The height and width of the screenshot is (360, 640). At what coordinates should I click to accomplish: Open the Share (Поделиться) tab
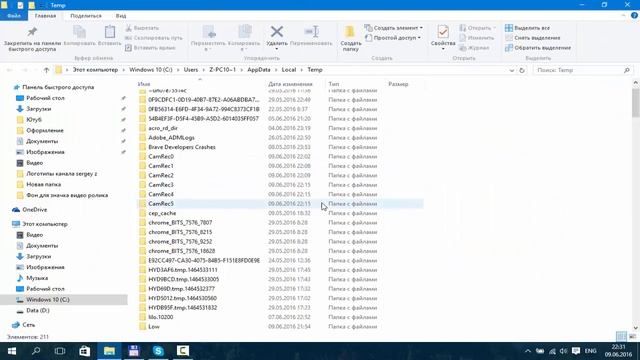[86, 16]
